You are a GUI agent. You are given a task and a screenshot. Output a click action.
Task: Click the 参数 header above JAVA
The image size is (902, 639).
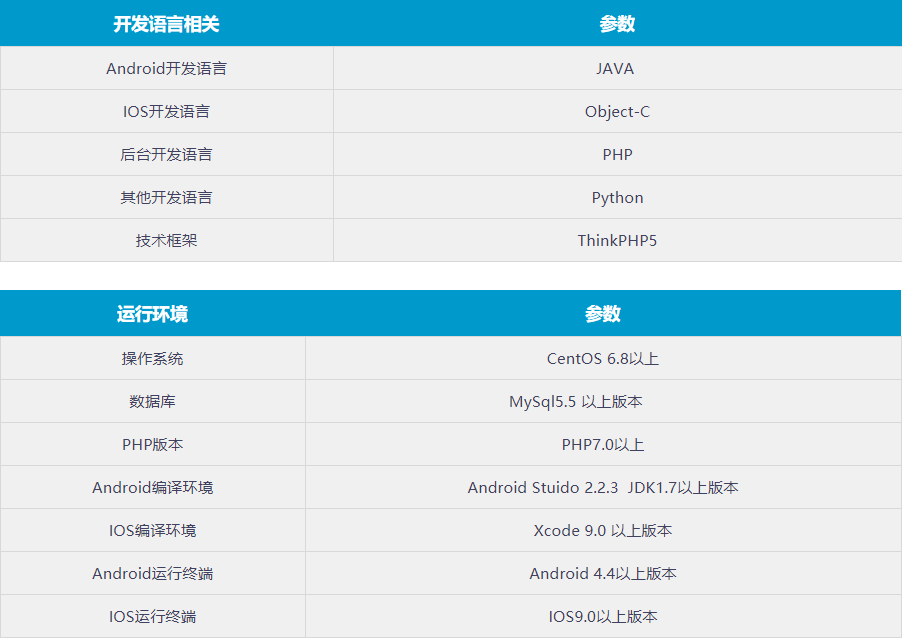pos(617,24)
